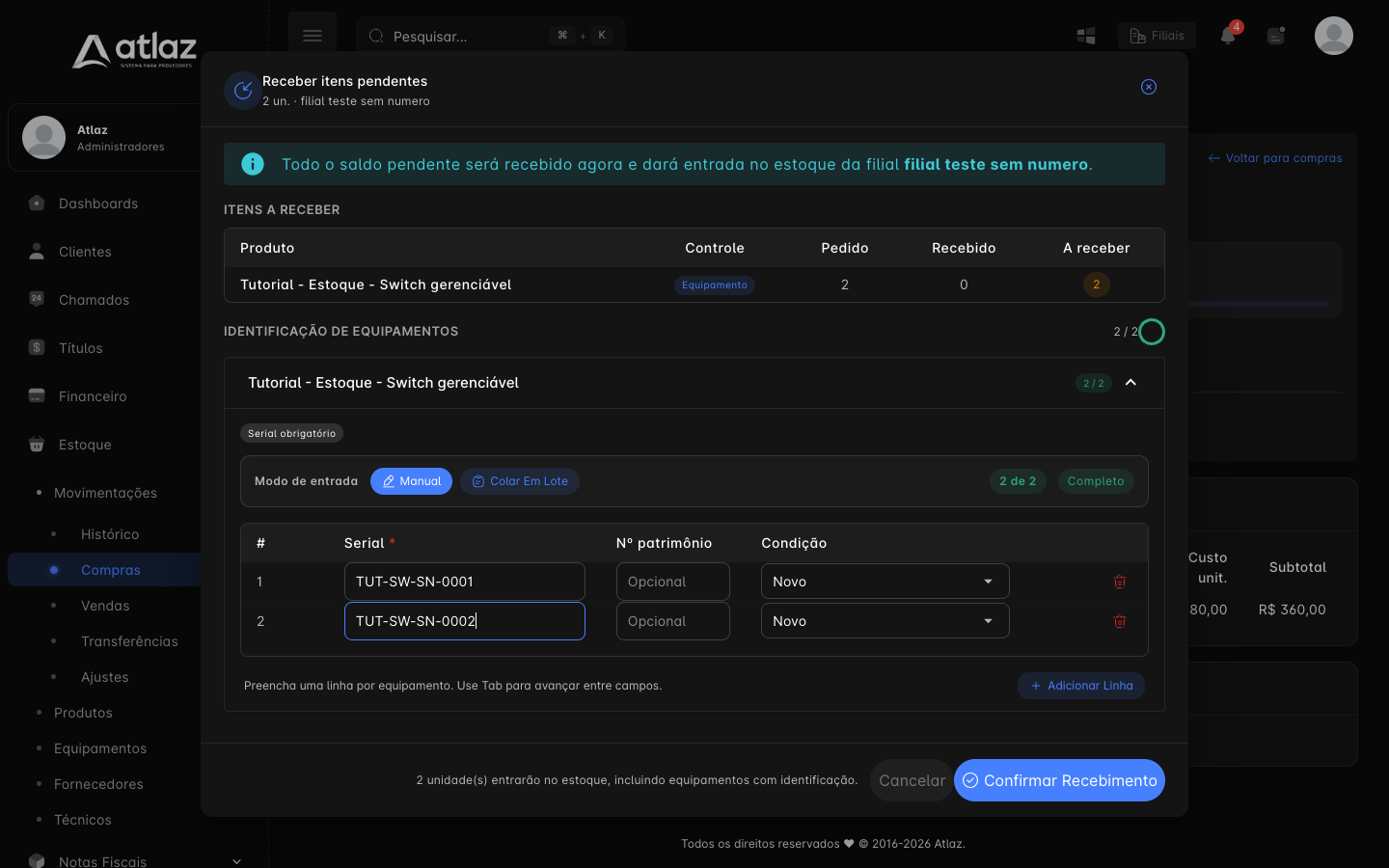Click the grid icon beside Filiais
The image size is (1389, 868).
coord(1086,36)
